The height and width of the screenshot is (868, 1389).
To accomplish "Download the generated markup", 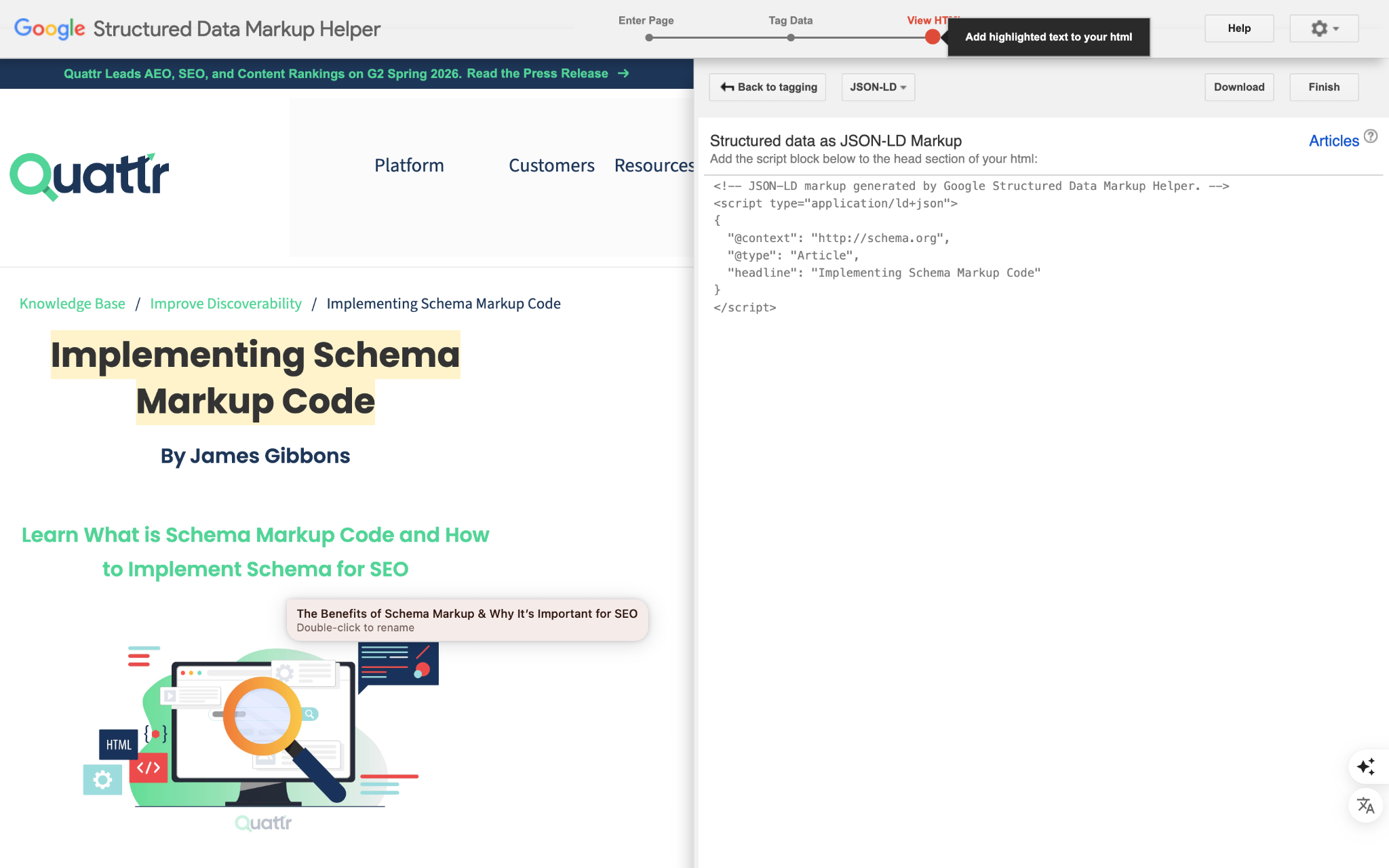I will [1238, 87].
